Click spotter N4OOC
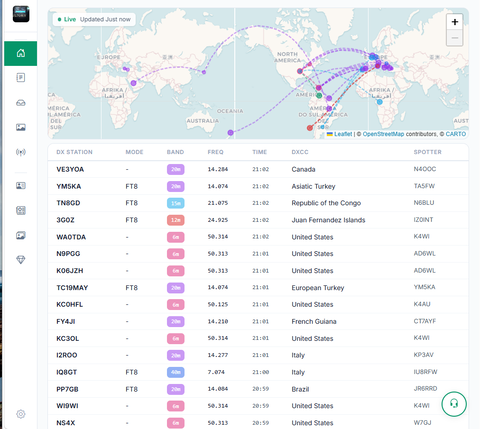480x429 pixels. pyautogui.click(x=425, y=169)
